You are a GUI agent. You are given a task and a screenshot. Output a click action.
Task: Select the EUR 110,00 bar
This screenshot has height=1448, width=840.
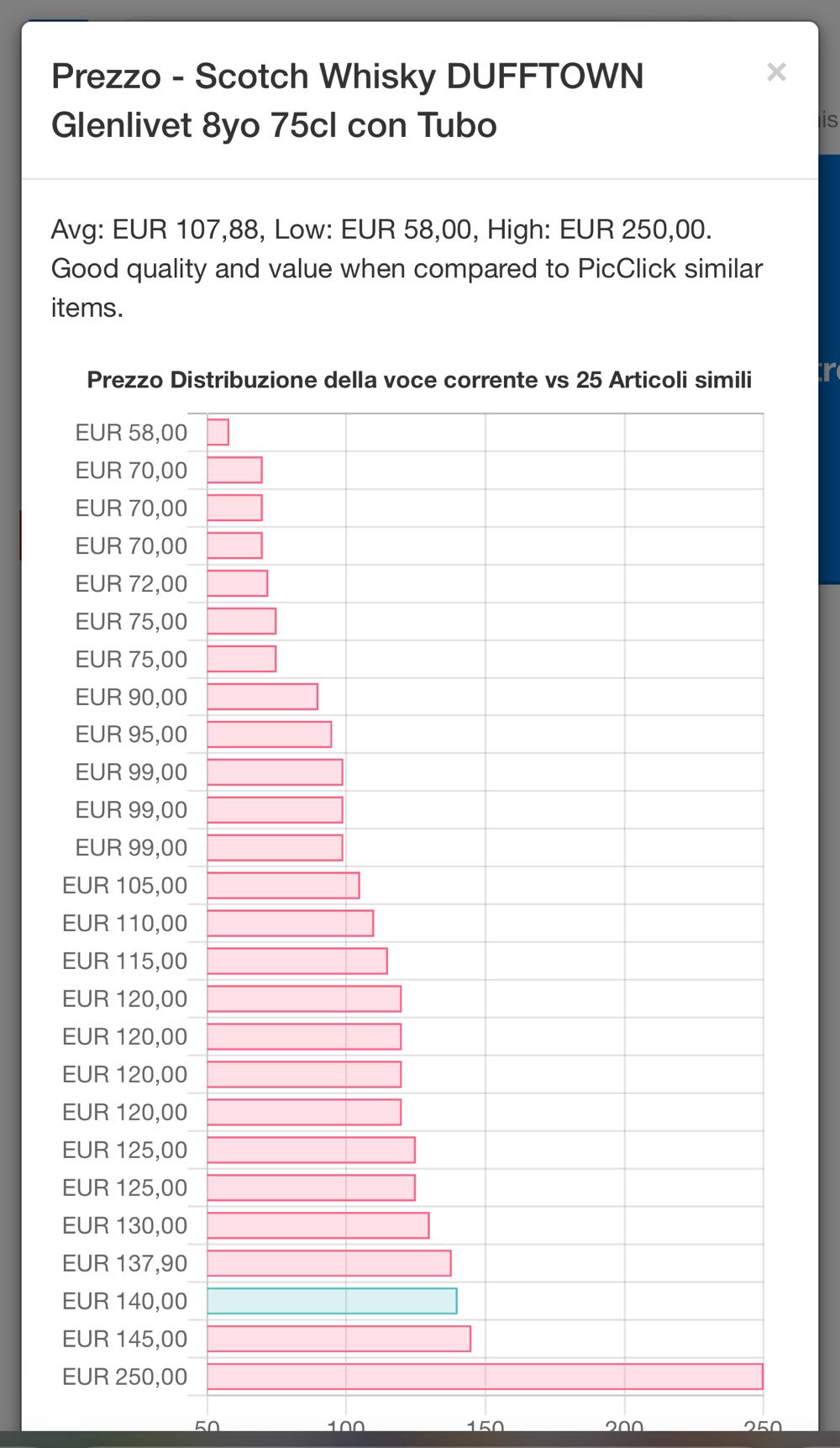tap(290, 923)
